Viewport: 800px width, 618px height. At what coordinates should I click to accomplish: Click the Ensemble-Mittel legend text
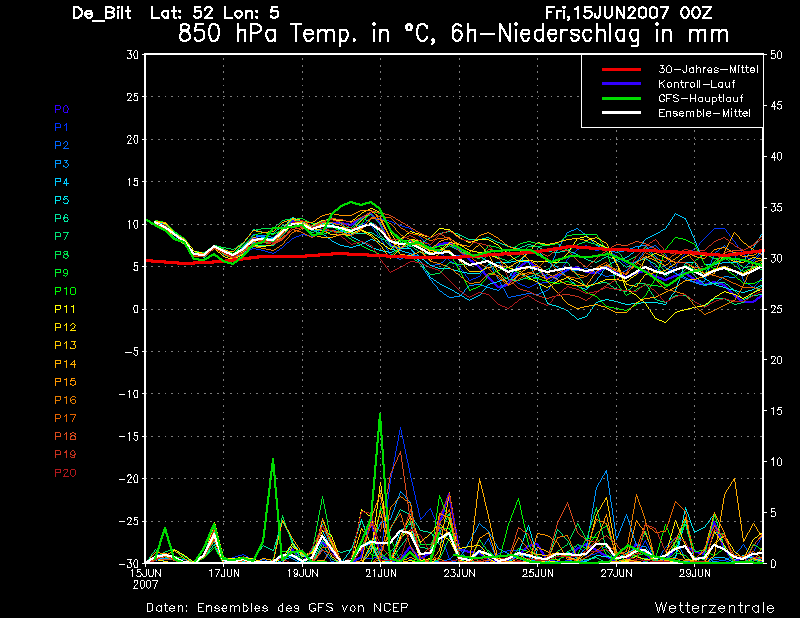coord(704,113)
